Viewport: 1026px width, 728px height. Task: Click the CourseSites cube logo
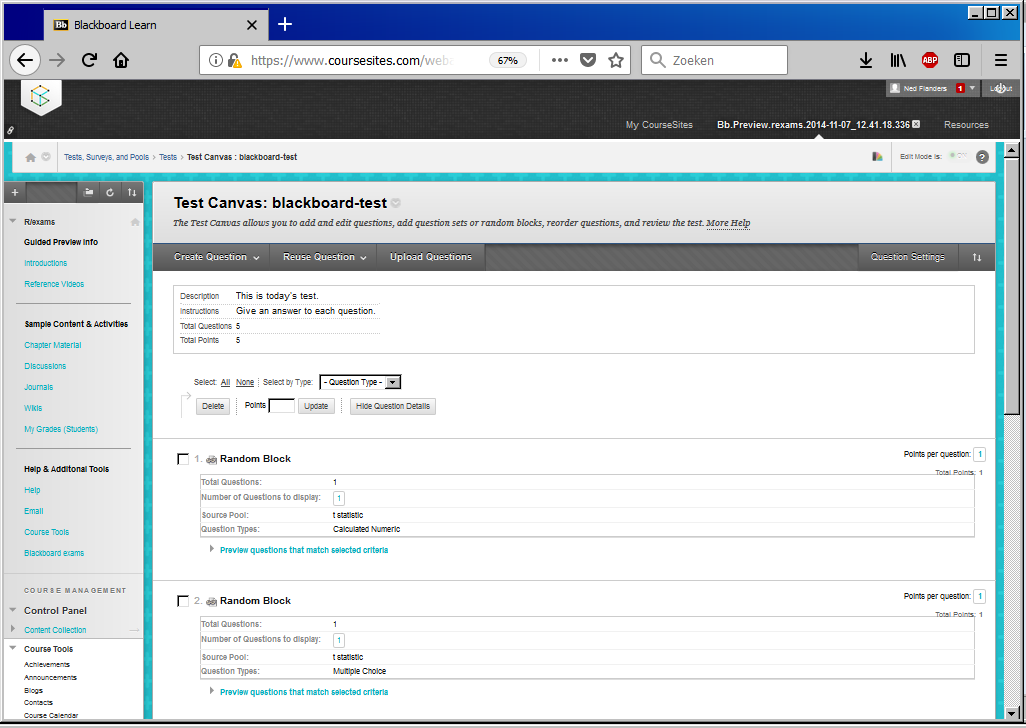[41, 97]
